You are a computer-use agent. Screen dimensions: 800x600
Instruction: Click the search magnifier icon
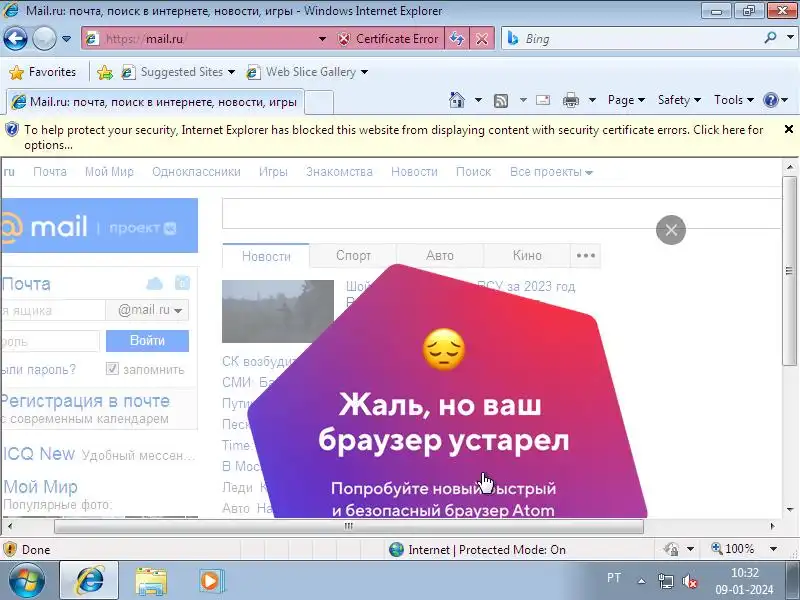click(x=770, y=38)
